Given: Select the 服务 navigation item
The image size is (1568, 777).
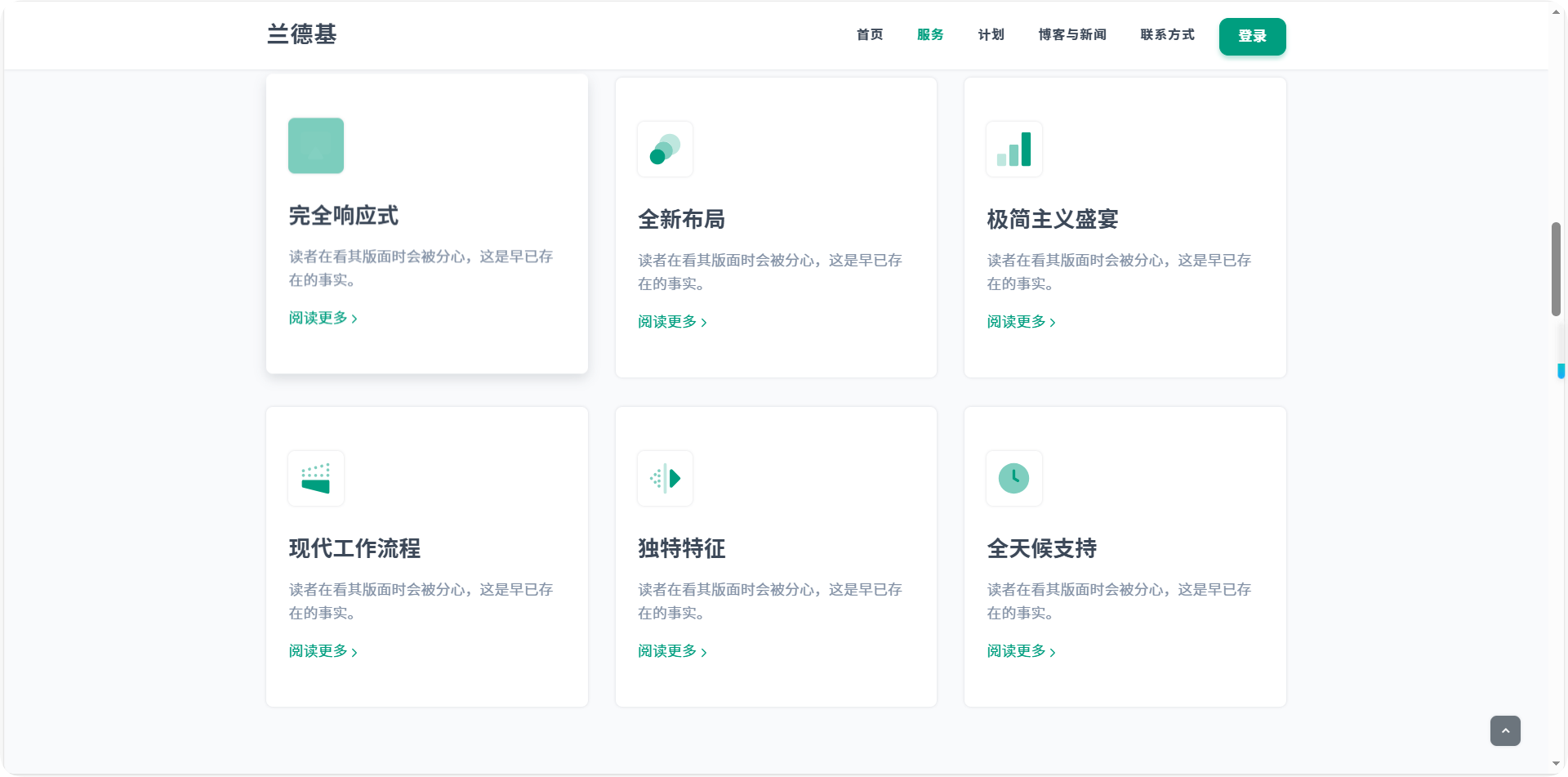Looking at the screenshot, I should 930,34.
